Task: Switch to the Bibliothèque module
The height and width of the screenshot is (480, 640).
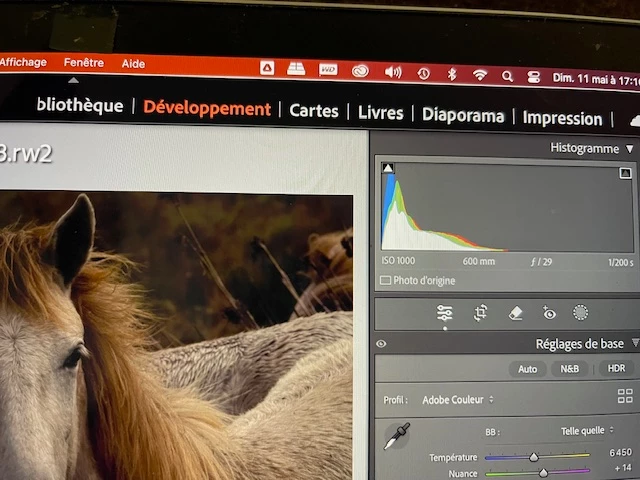Action: pos(80,105)
